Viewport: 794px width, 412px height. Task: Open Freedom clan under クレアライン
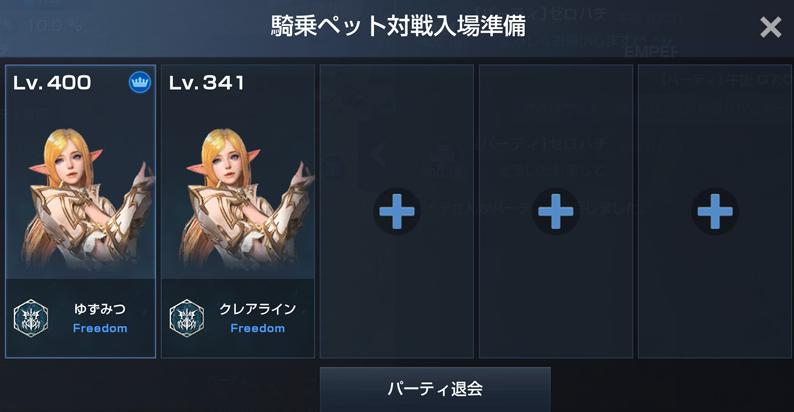(x=258, y=328)
